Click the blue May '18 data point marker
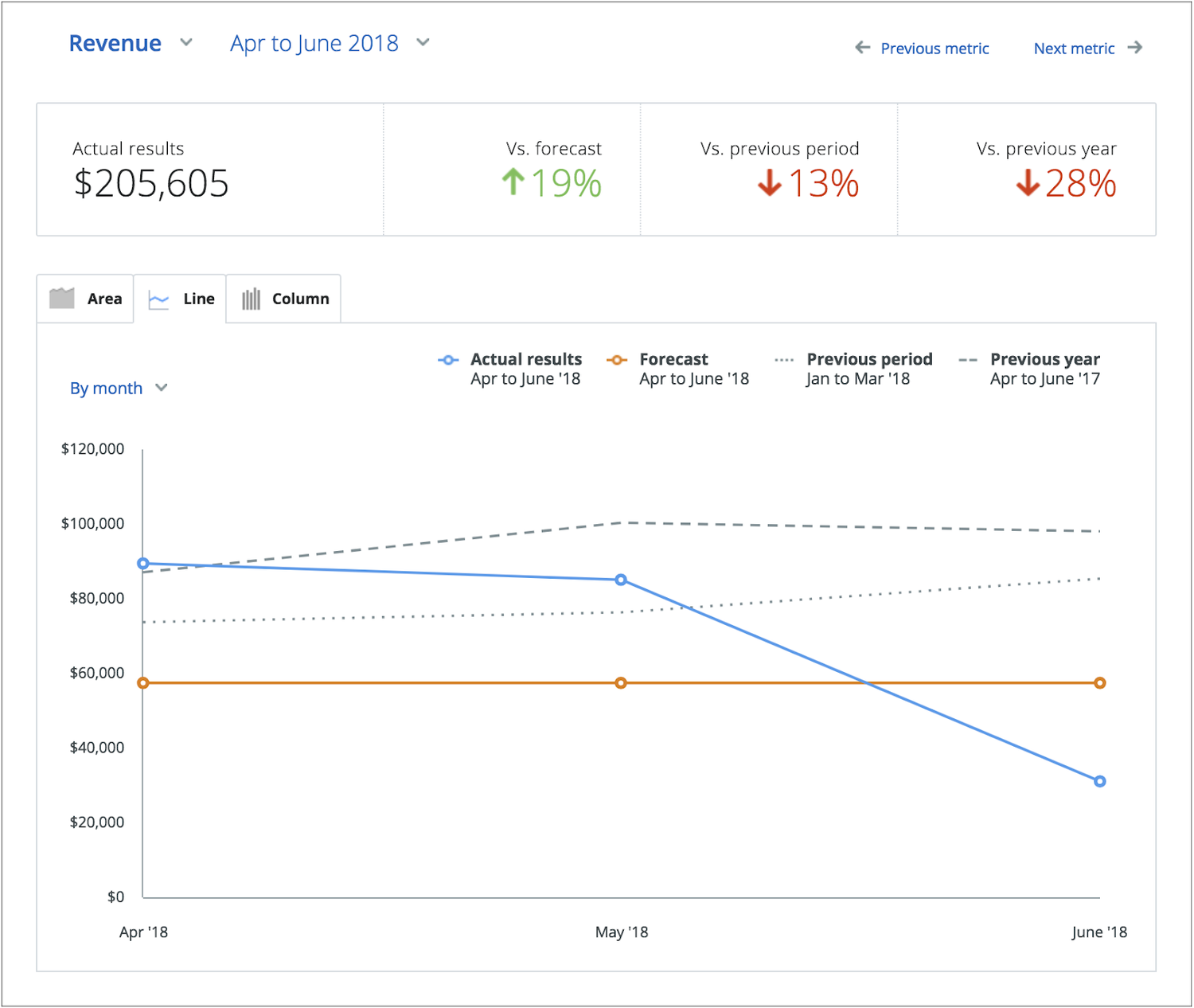Screen dimensions: 1194x1008 point(620,580)
